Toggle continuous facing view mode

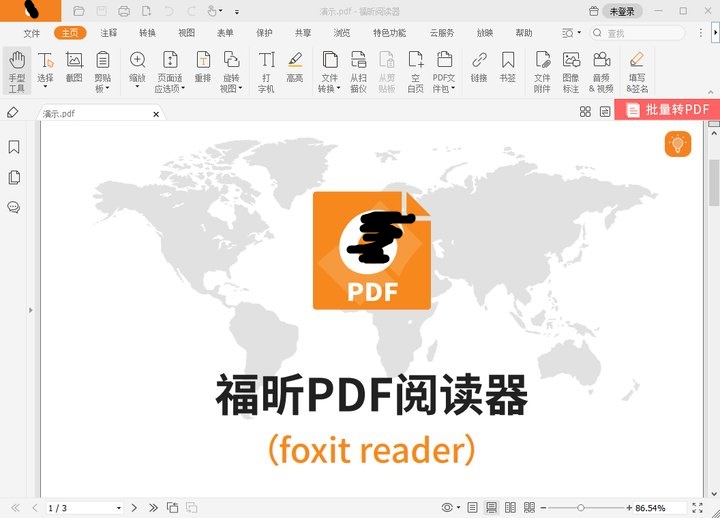pyautogui.click(x=529, y=507)
